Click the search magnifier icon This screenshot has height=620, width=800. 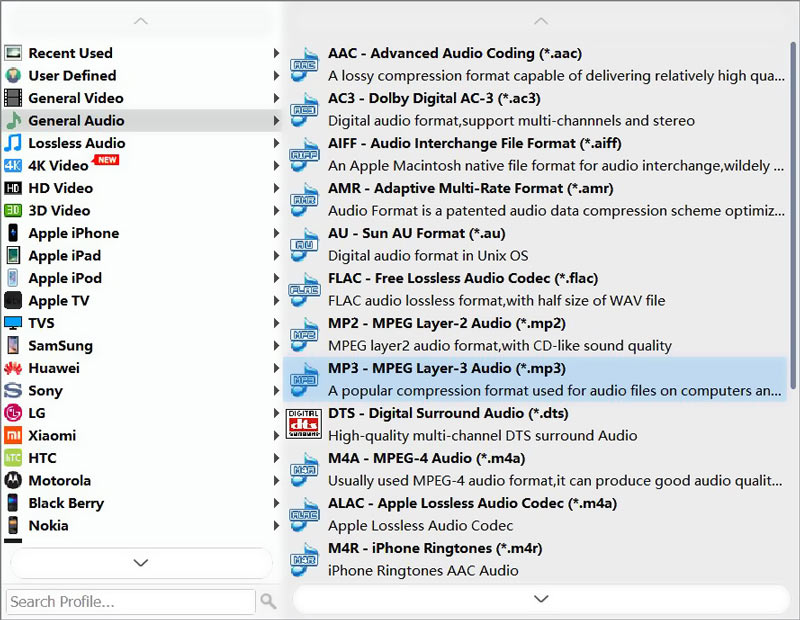[x=268, y=601]
